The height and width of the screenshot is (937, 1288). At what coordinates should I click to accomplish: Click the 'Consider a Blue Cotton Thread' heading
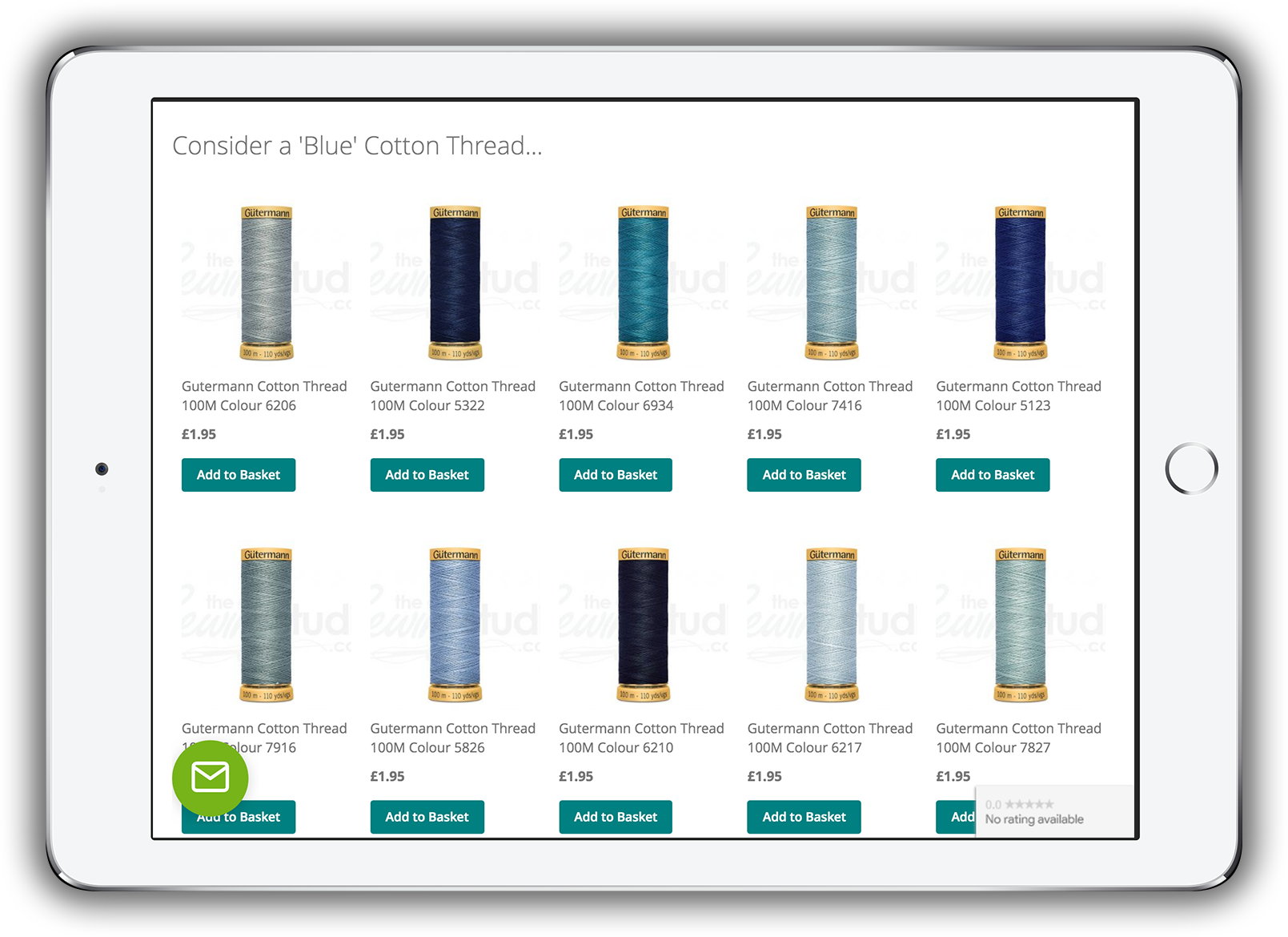[357, 146]
